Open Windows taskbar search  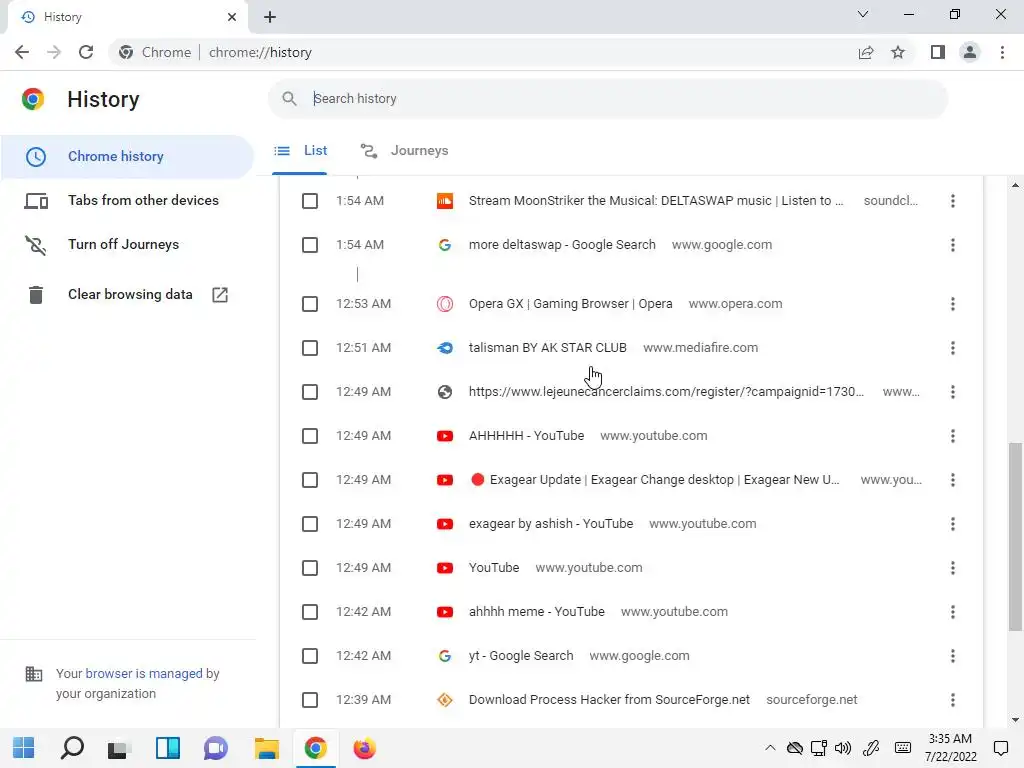[x=72, y=748]
